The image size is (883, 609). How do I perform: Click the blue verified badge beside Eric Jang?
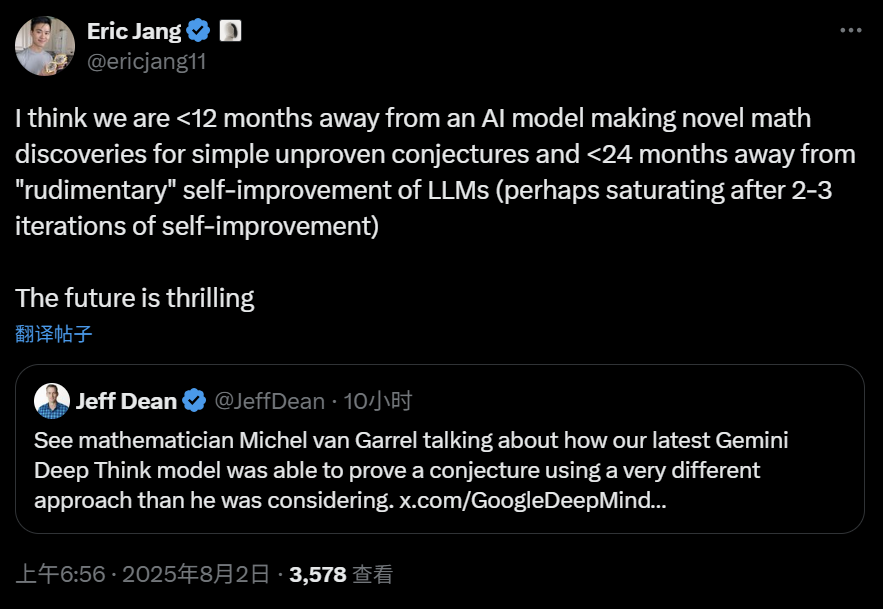tap(198, 31)
